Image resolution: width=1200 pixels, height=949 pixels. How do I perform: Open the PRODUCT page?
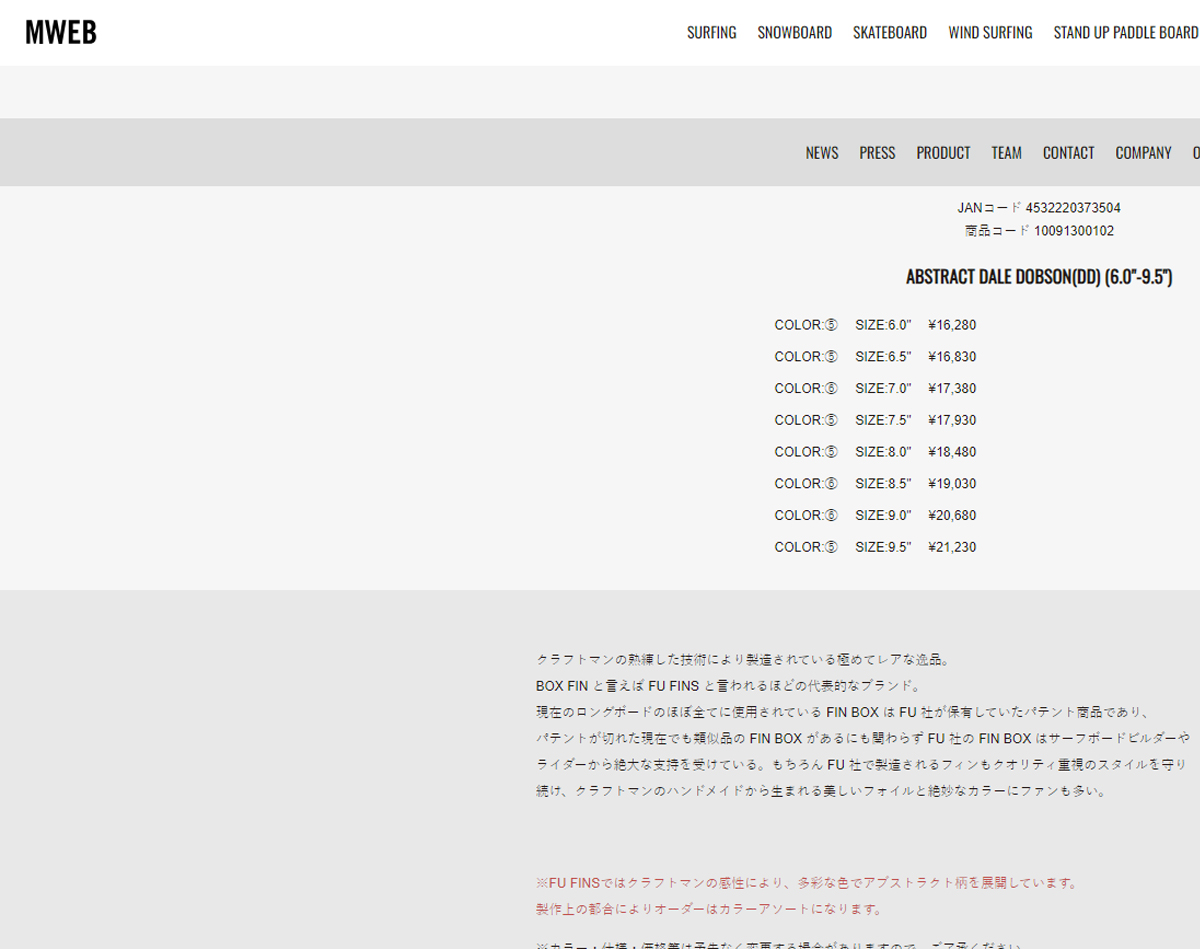pyautogui.click(x=942, y=152)
